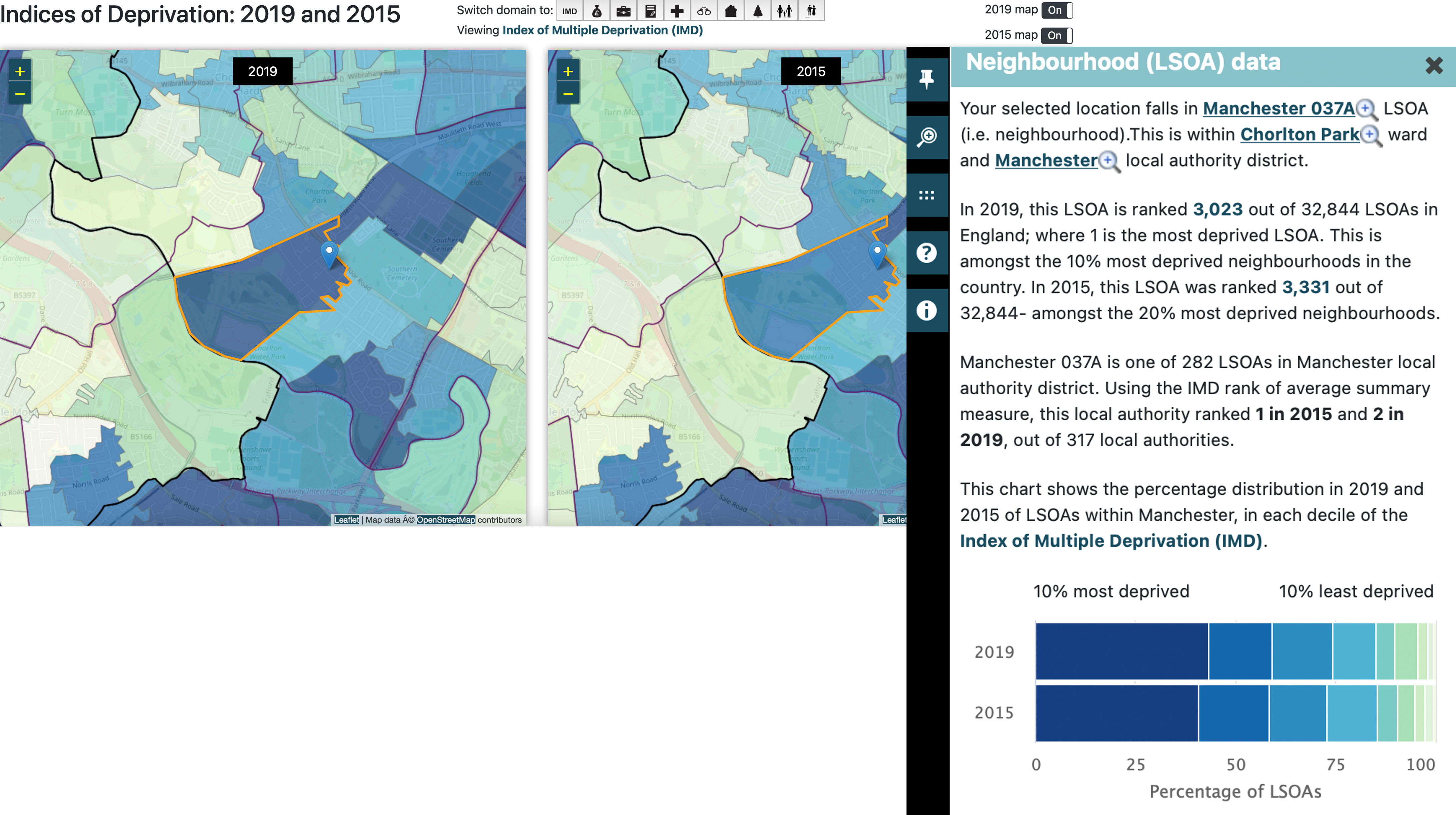Screen dimensions: 1456x815
Task: Open the Manchester 037A link
Action: tap(1279, 108)
